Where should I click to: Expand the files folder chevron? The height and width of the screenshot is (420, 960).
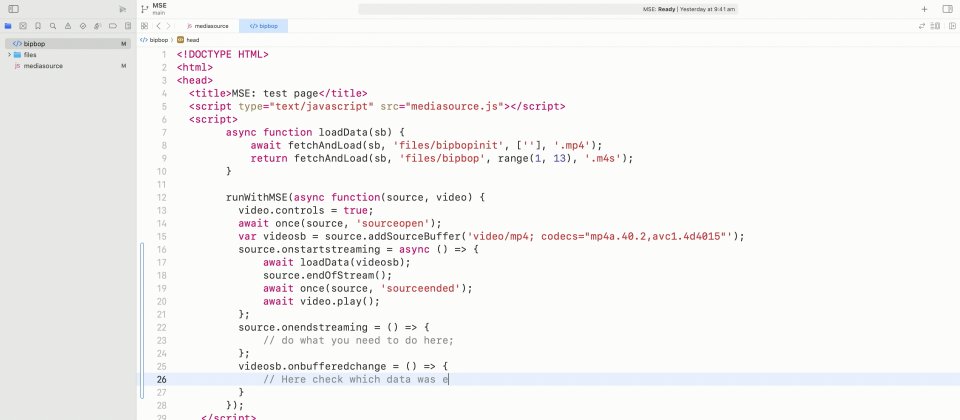(x=9, y=55)
